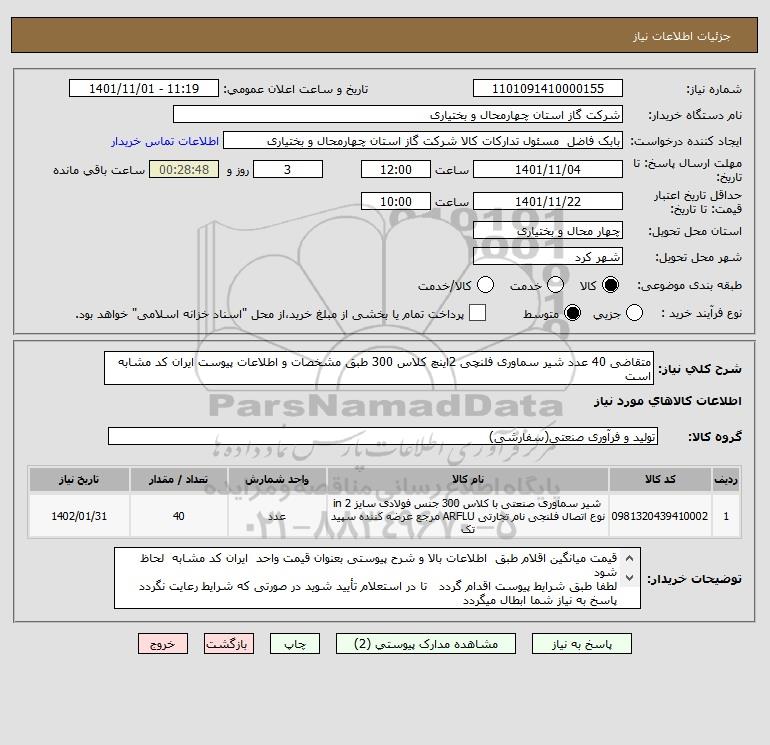Click the announcement date field 1401/11/01 - 11:19
Image resolution: width=770 pixels, height=745 pixels.
click(x=143, y=88)
